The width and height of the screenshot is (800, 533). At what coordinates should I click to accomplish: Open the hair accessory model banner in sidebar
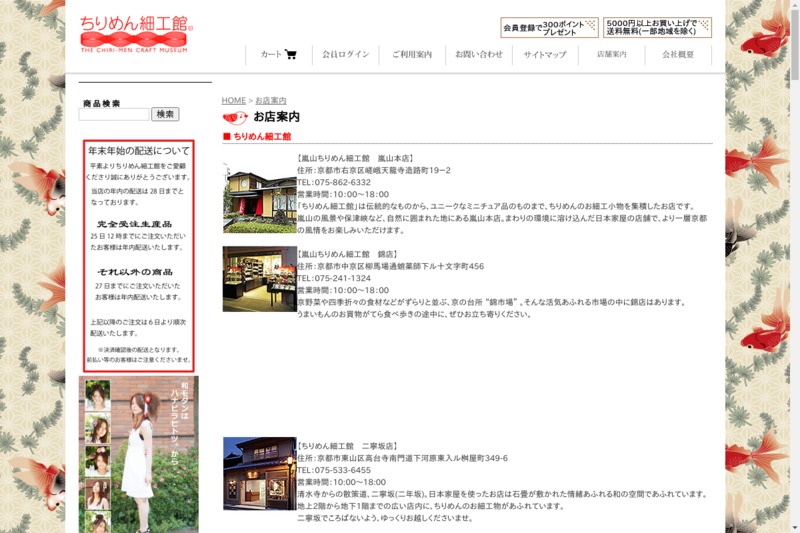[x=139, y=455]
